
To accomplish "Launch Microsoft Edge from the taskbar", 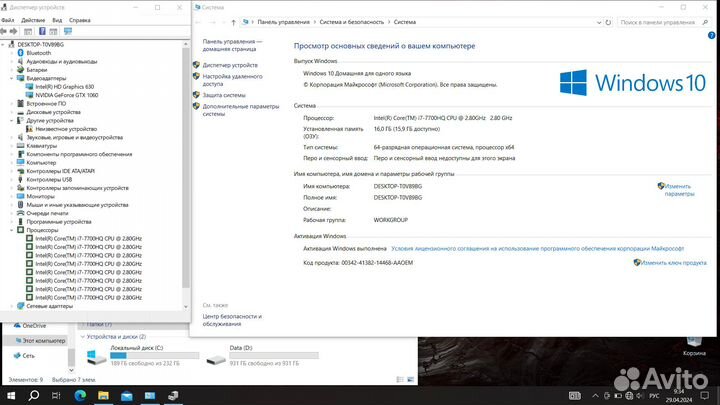I will [x=80, y=395].
